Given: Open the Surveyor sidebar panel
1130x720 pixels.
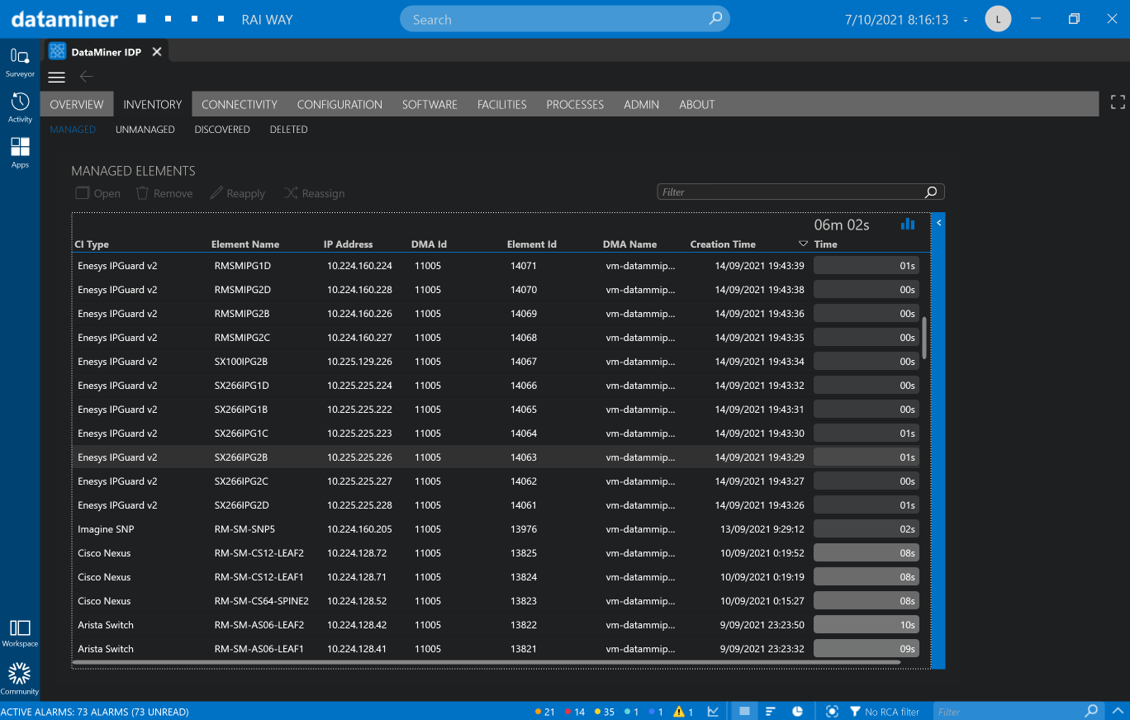Looking at the screenshot, I should [x=19, y=62].
